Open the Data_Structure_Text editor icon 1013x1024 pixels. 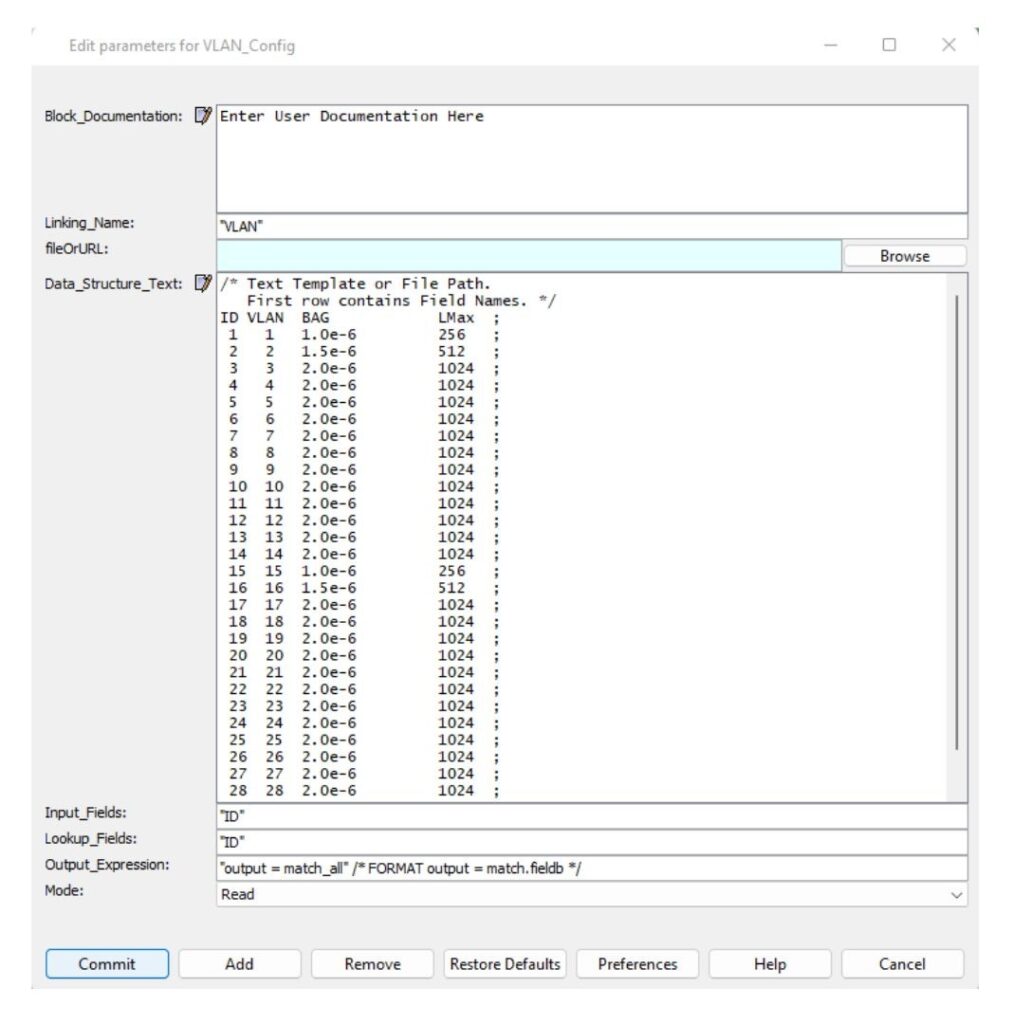204,284
